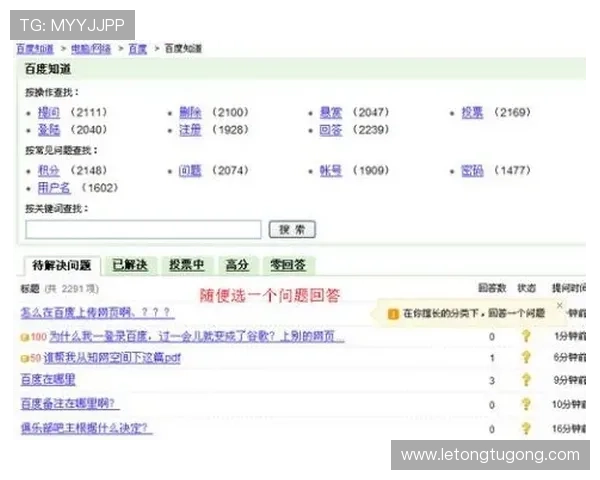Open the 问题 common-question link

point(190,170)
